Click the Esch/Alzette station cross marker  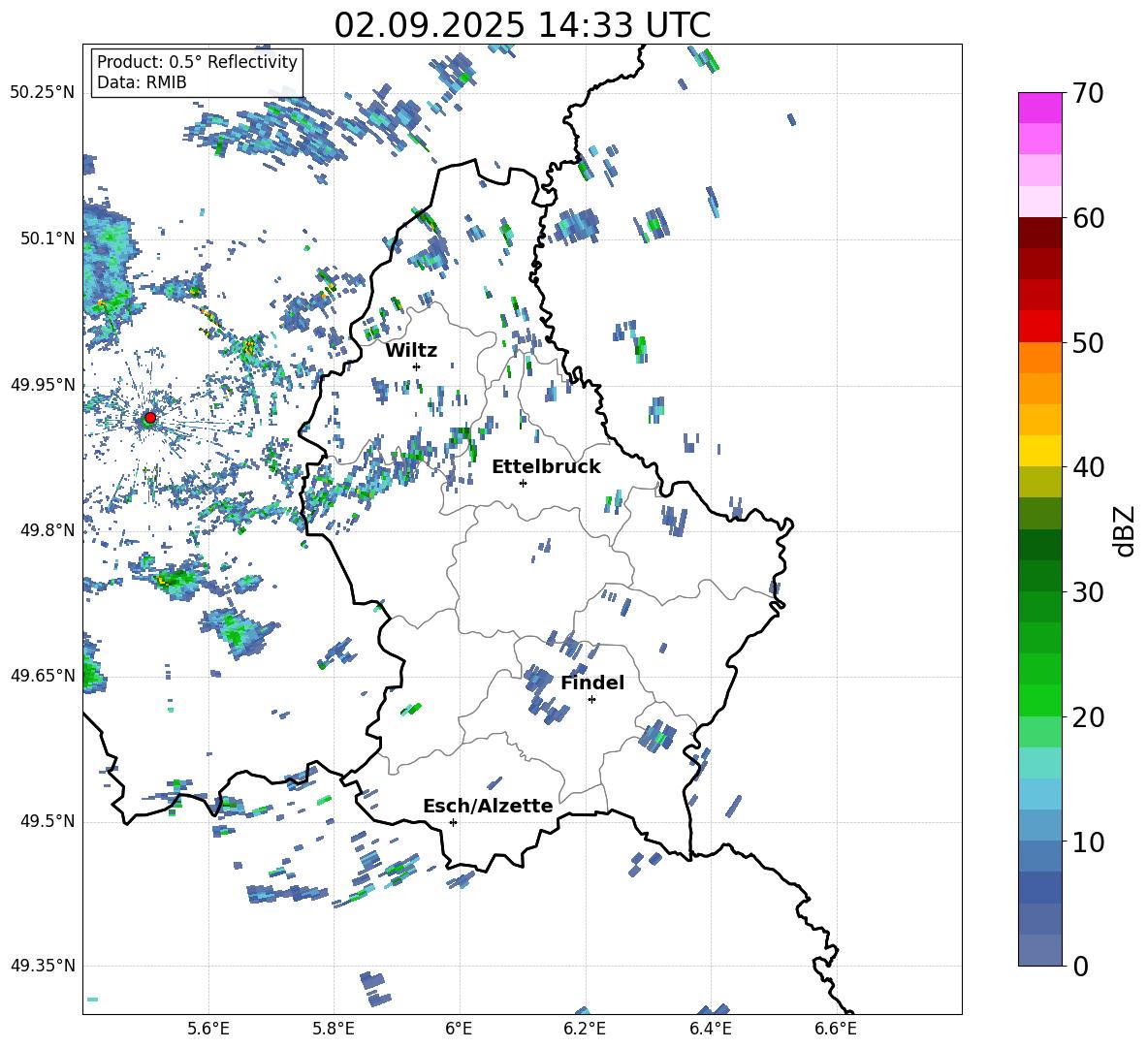[x=453, y=822]
